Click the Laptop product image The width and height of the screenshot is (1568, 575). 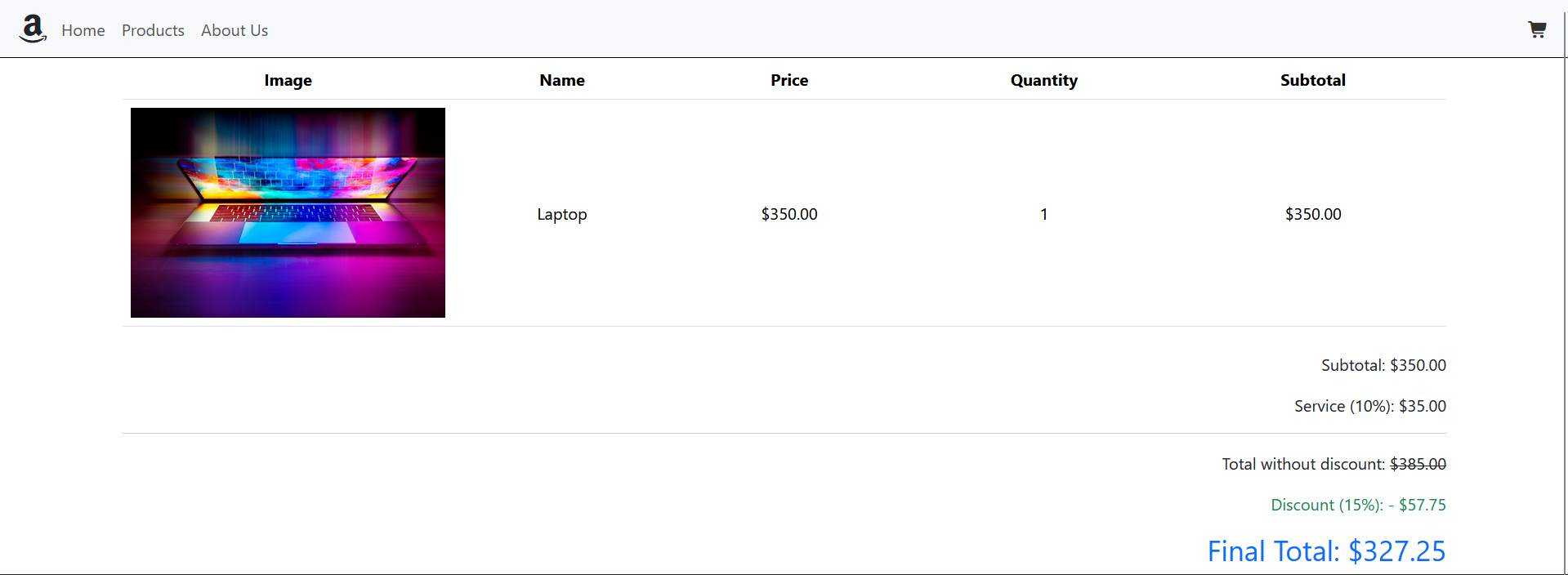point(288,212)
